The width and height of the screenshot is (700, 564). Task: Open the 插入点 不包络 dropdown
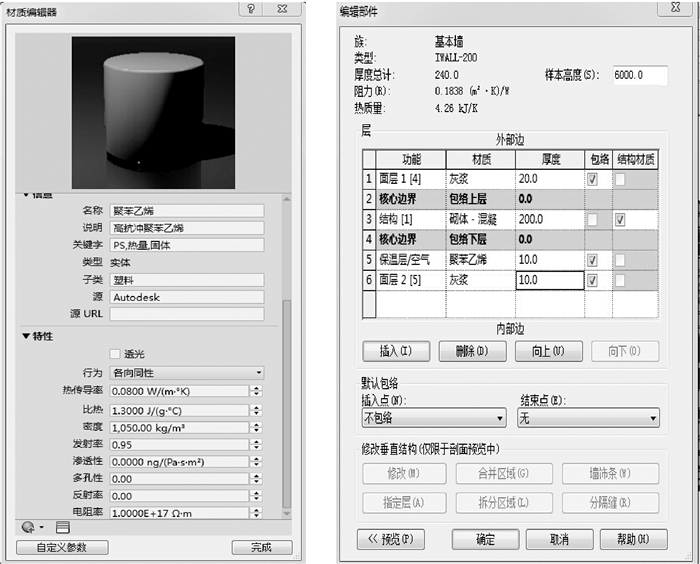(434, 418)
